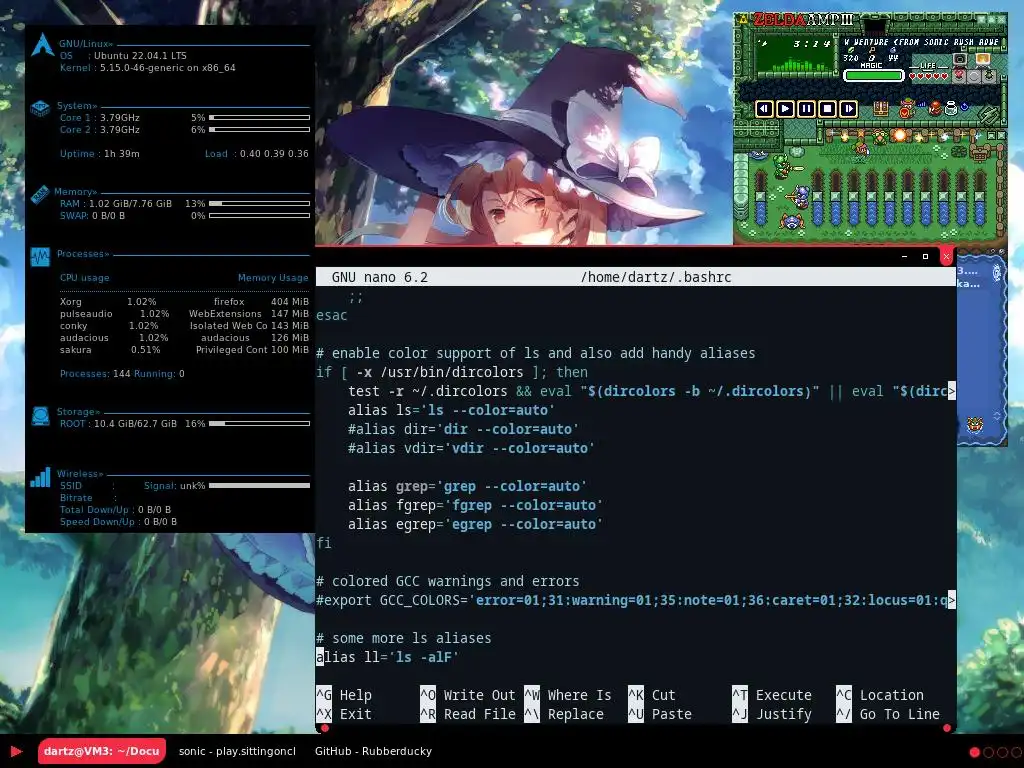Image resolution: width=1024 pixels, height=768 pixels.
Task: Minimize the nano terminal window
Action: pos(904,257)
